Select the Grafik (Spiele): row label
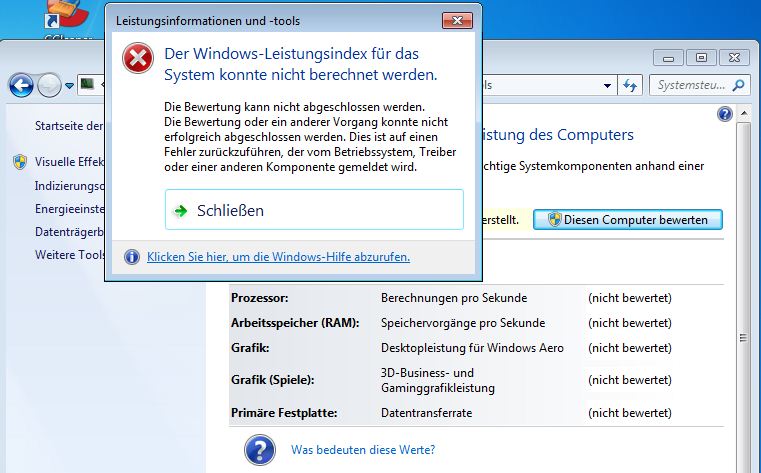761x473 pixels. tap(273, 380)
